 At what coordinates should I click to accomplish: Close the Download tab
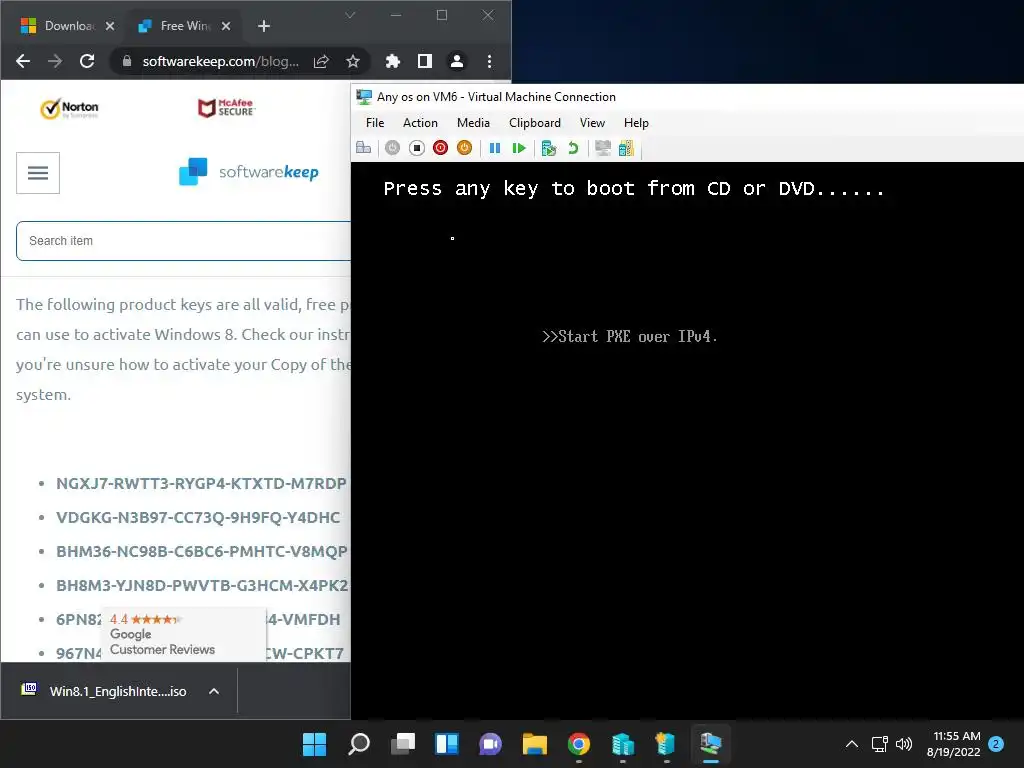tap(110, 26)
